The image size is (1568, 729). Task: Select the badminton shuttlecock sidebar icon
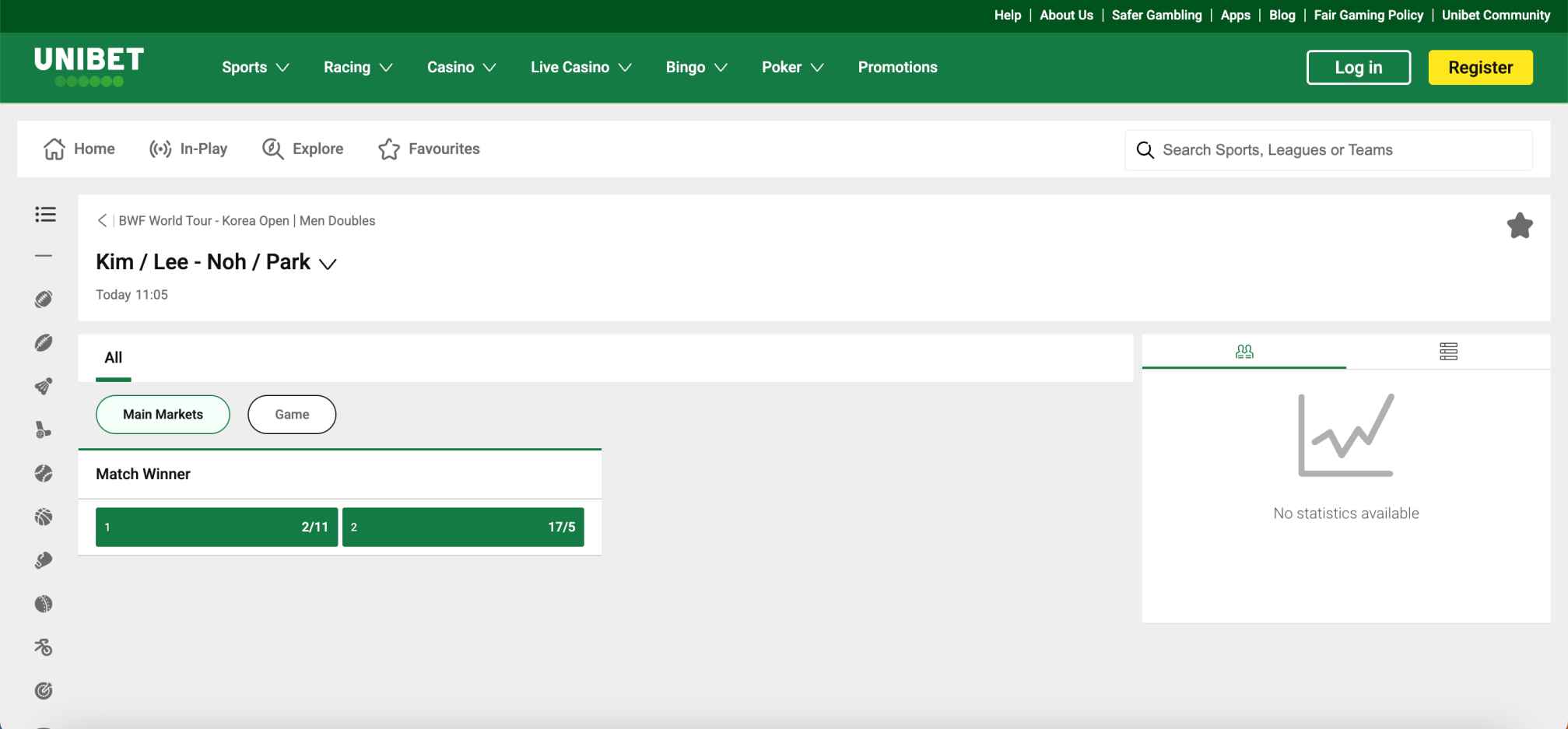coord(44,385)
